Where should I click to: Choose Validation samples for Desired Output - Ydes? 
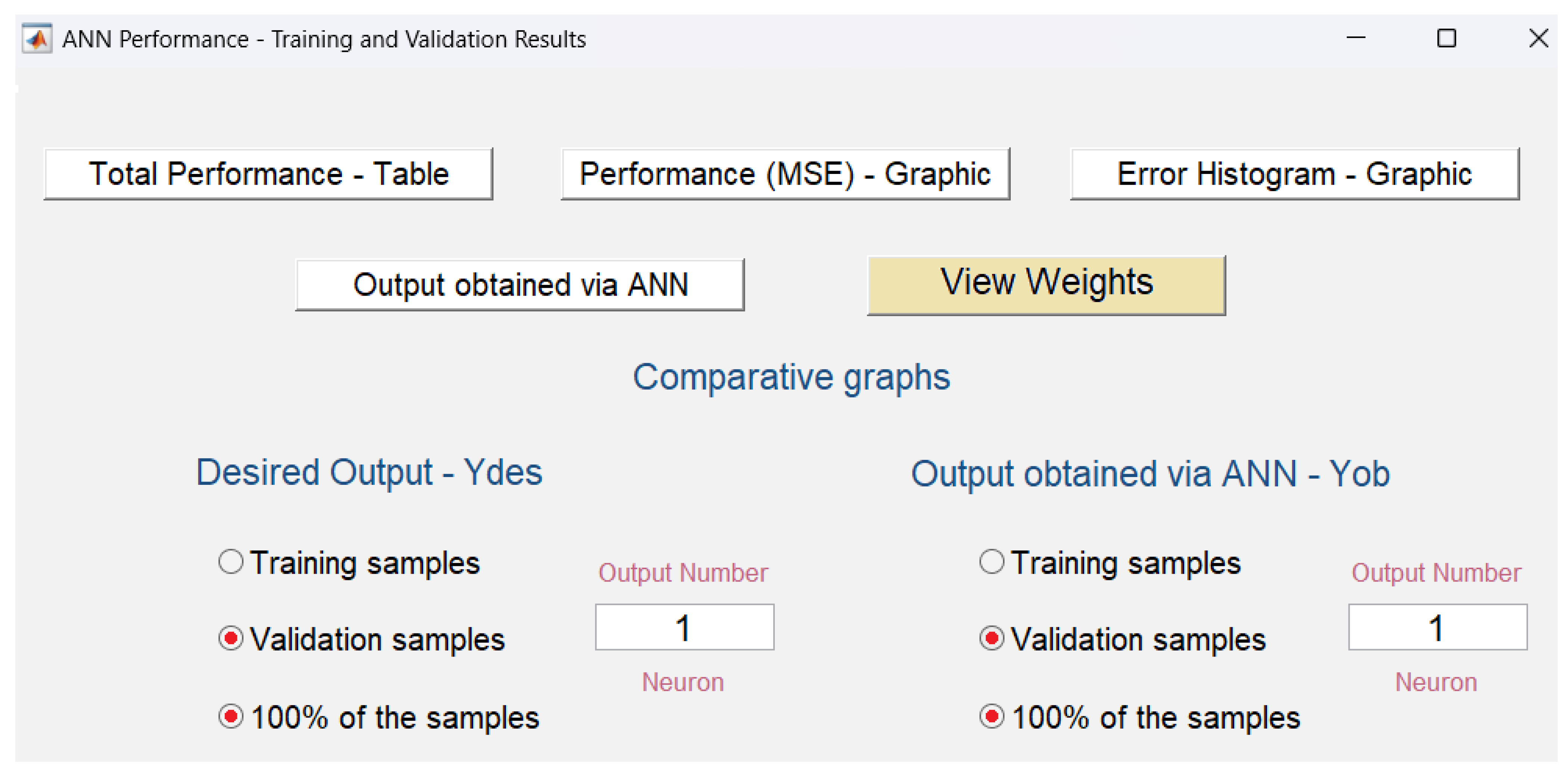[x=231, y=638]
